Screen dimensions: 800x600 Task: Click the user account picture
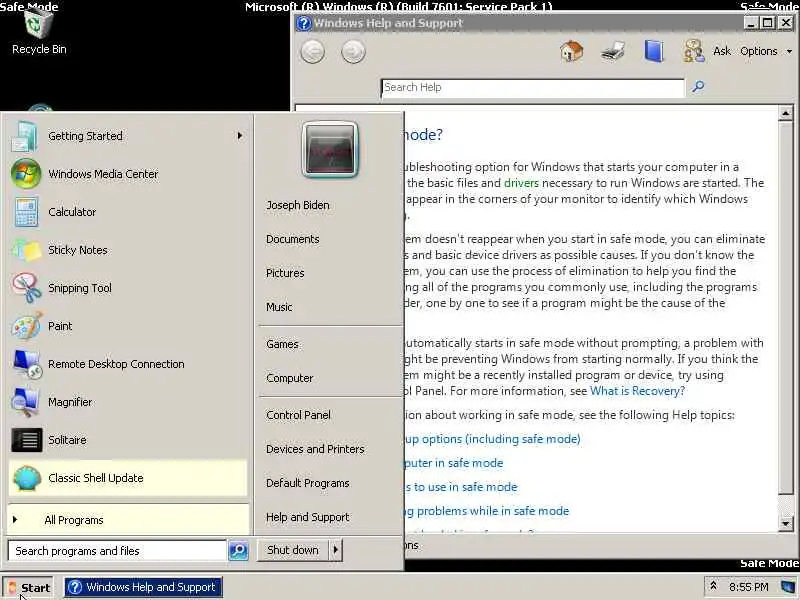tap(330, 149)
